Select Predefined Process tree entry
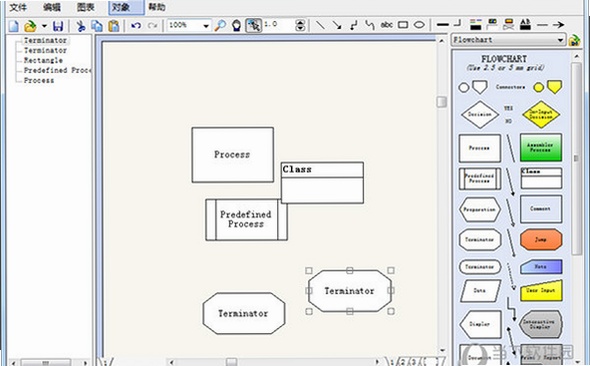Viewport: 590px width, 366px height. tap(57, 70)
